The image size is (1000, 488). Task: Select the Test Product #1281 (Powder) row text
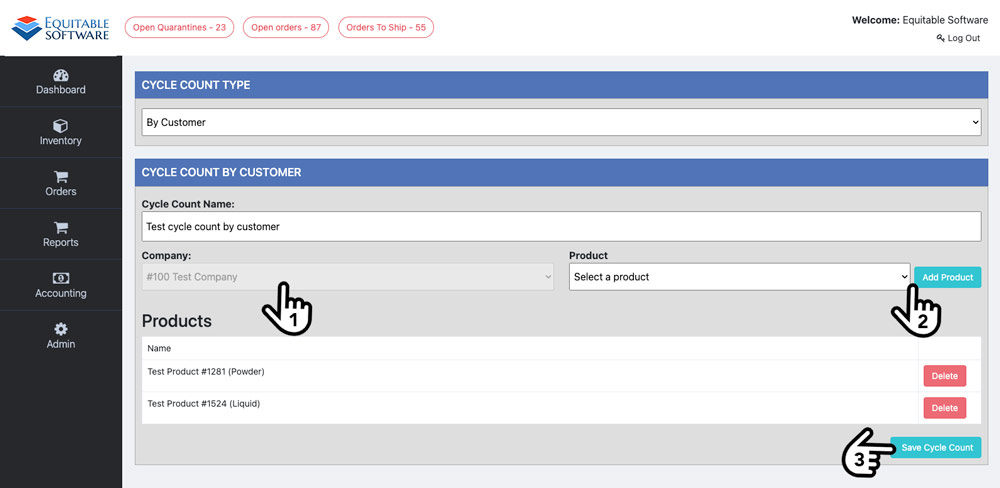coord(206,371)
